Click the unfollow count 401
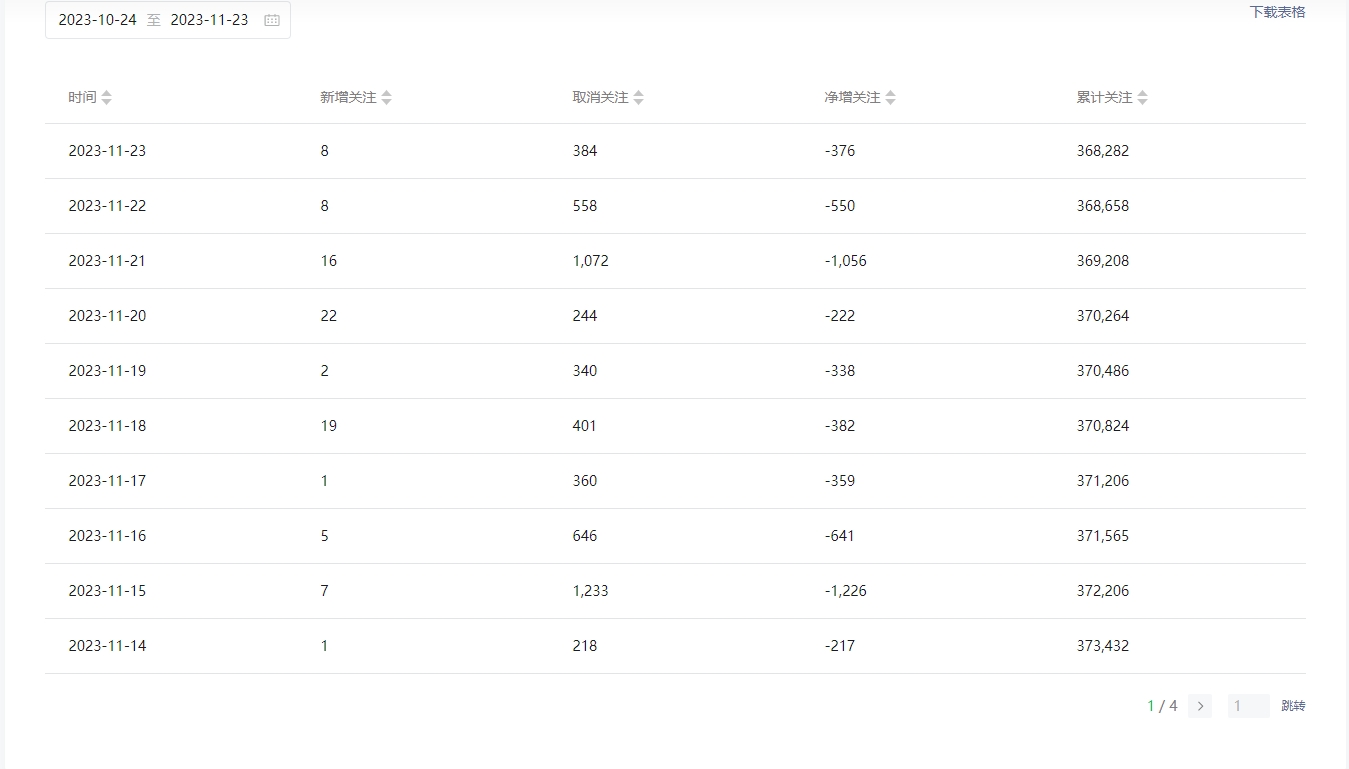This screenshot has width=1349, height=769. pos(585,426)
